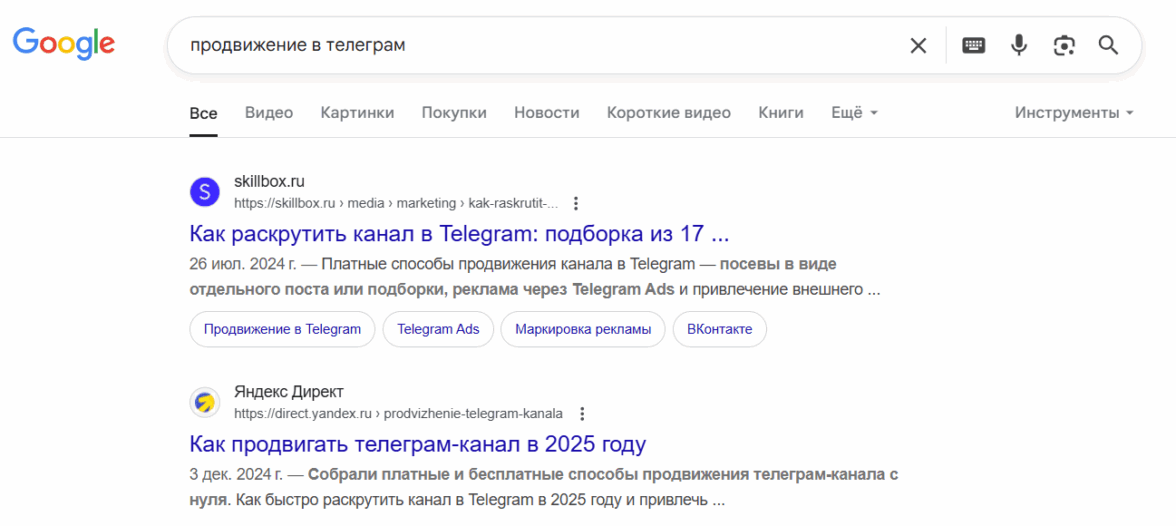Click the Яндекс Директ favicon

204,403
